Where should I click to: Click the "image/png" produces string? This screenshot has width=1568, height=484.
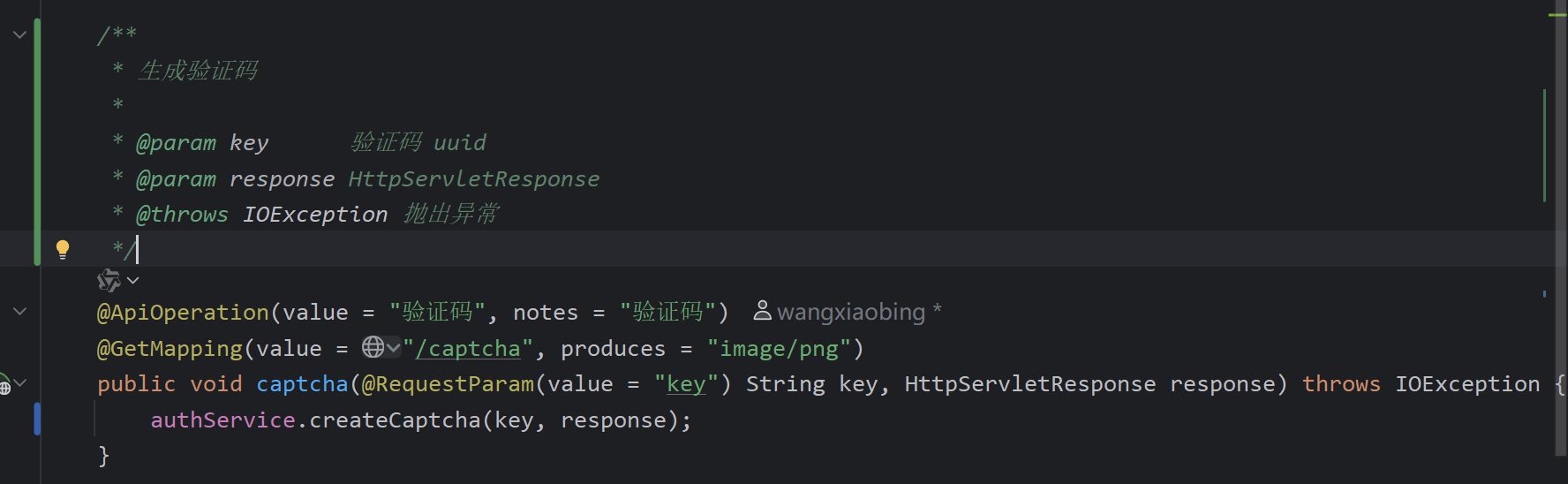tap(779, 349)
